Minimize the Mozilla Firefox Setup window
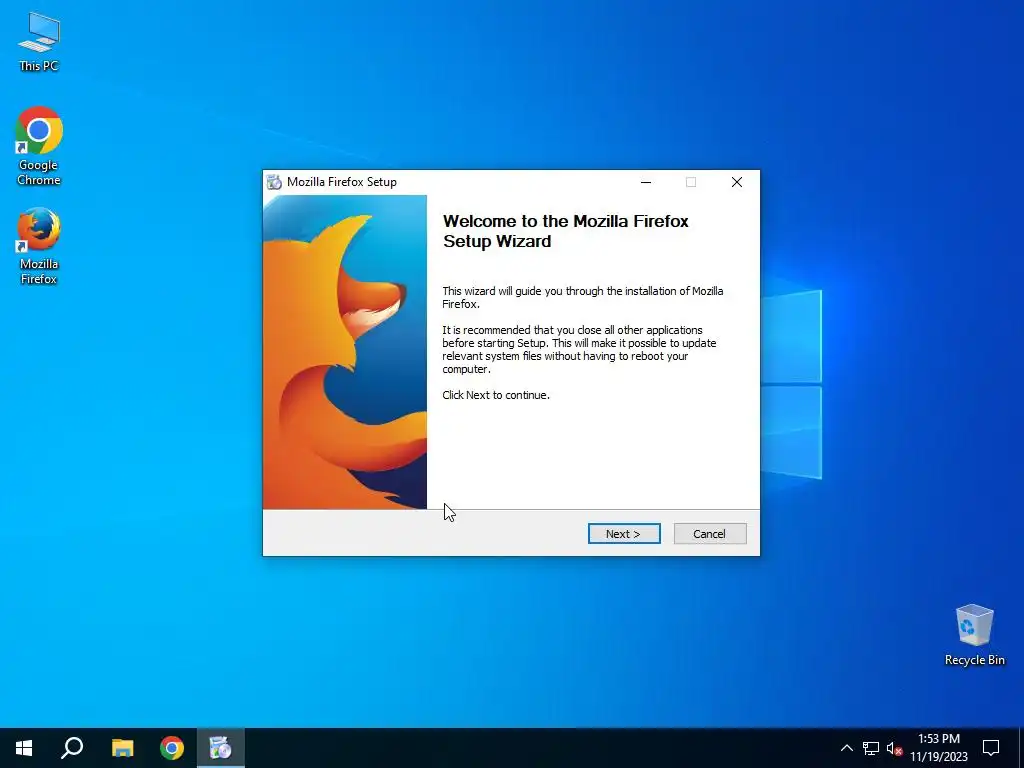1024x768 pixels. (646, 182)
